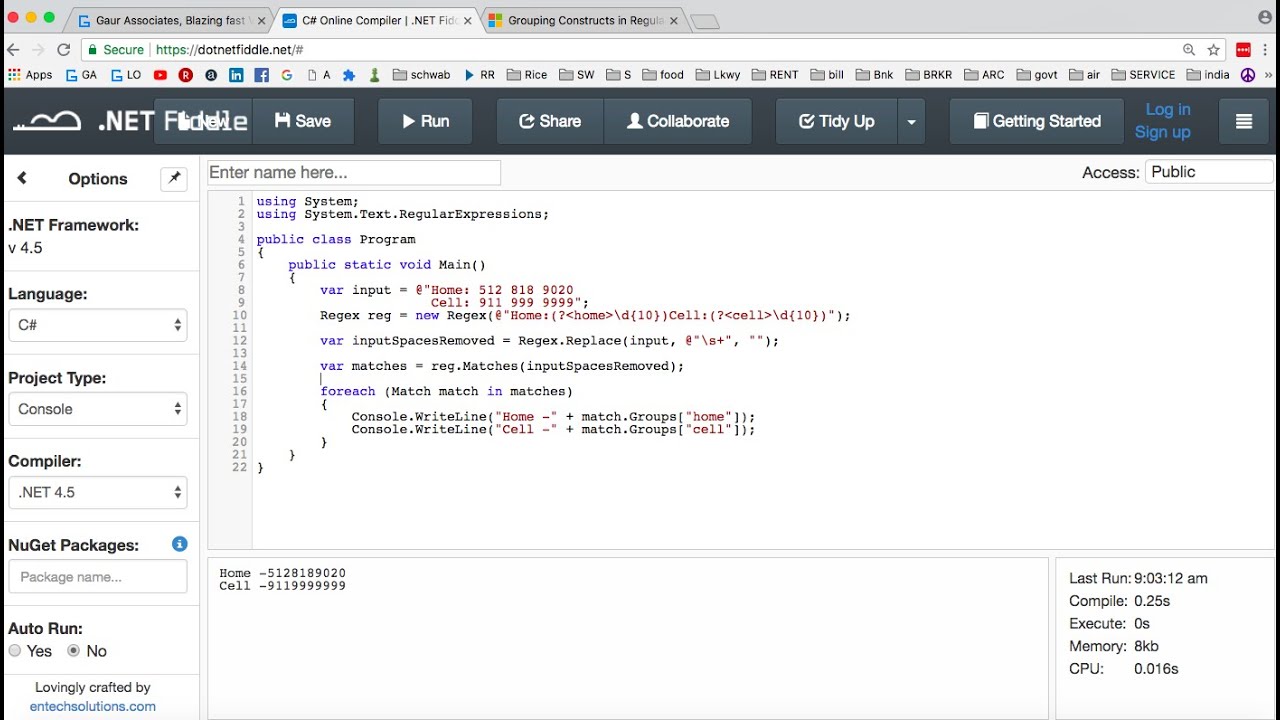Bookmark this page with star icon
The height and width of the screenshot is (720, 1280).
pos(1213,49)
